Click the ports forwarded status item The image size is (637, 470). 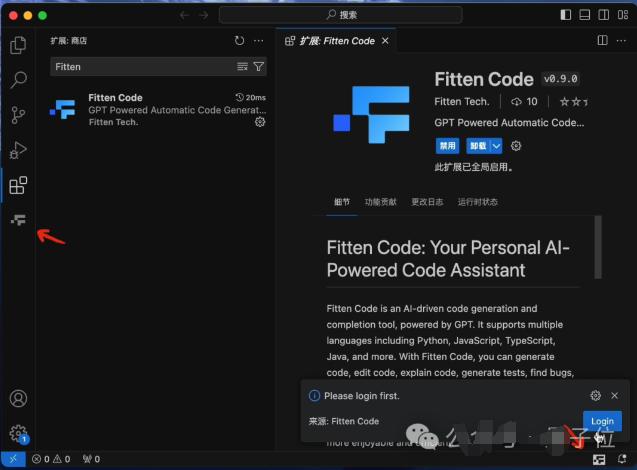[x=91, y=459]
